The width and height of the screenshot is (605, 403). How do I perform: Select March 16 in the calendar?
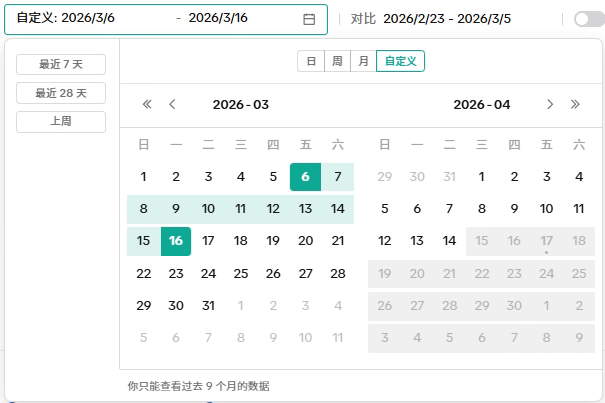[x=176, y=241]
